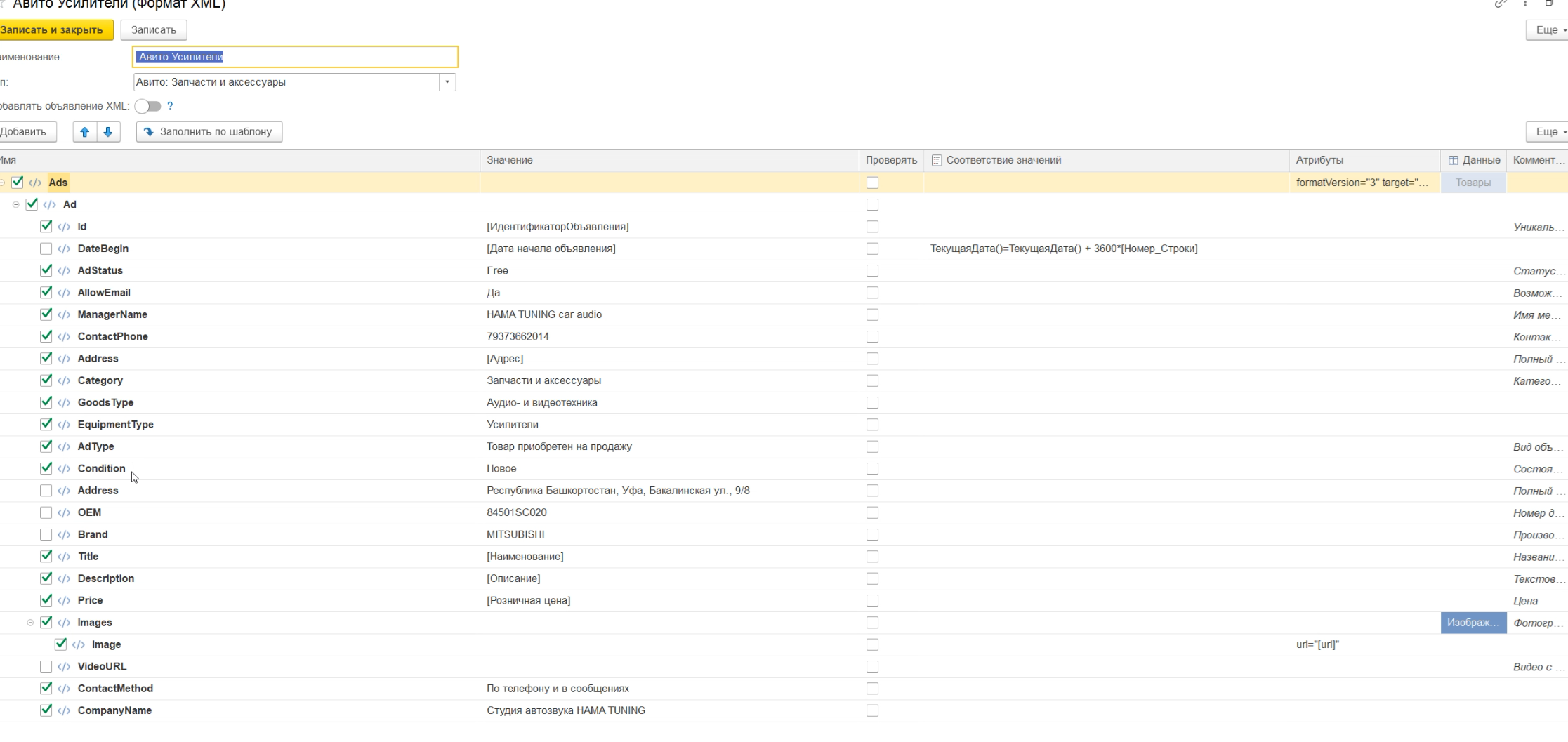Click the move row down arrow icon
Screen dimensions: 1568x742
108,132
